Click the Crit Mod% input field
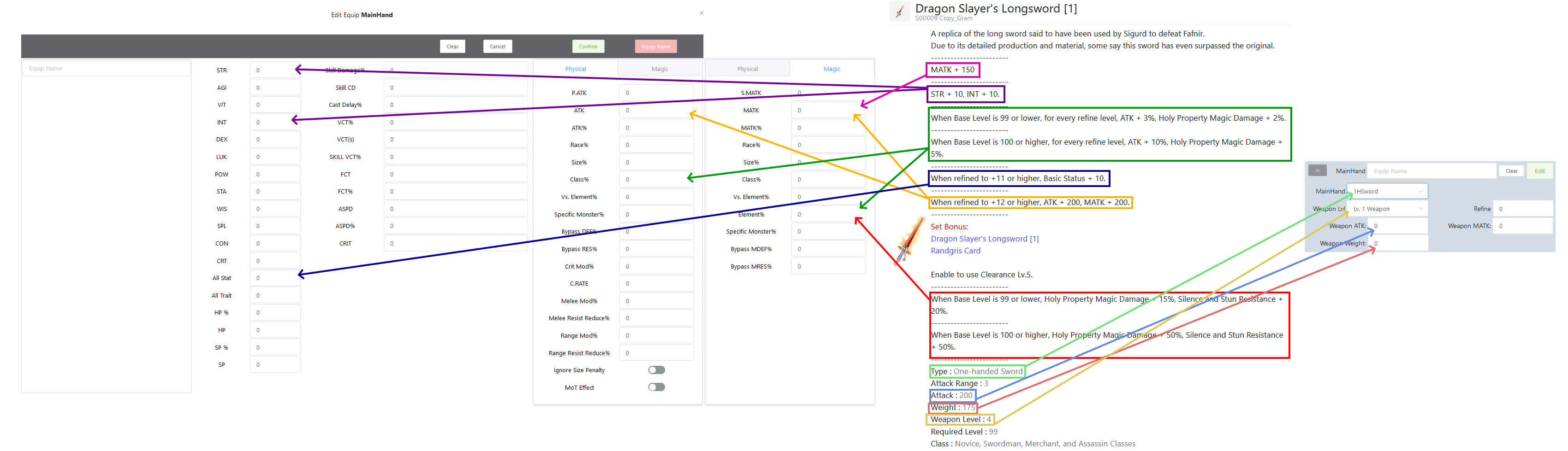 coord(656,266)
